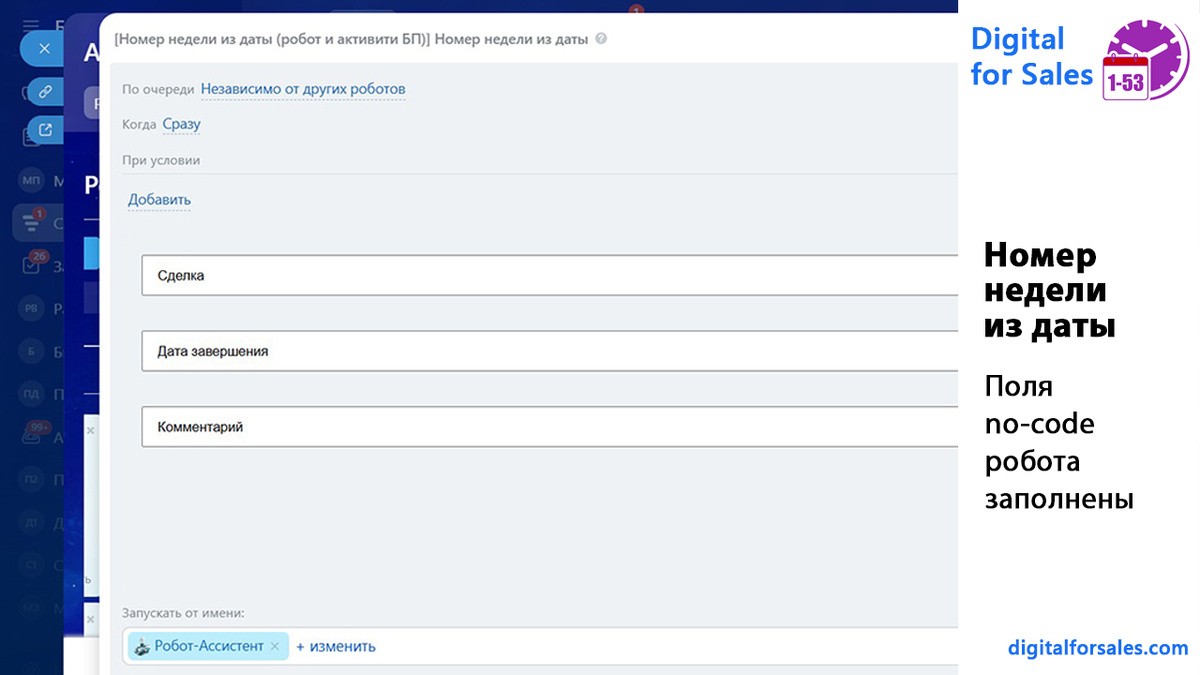Viewport: 1200px width, 675px height.
Task: Click the Digital for Sales logo text
Action: (1031, 56)
